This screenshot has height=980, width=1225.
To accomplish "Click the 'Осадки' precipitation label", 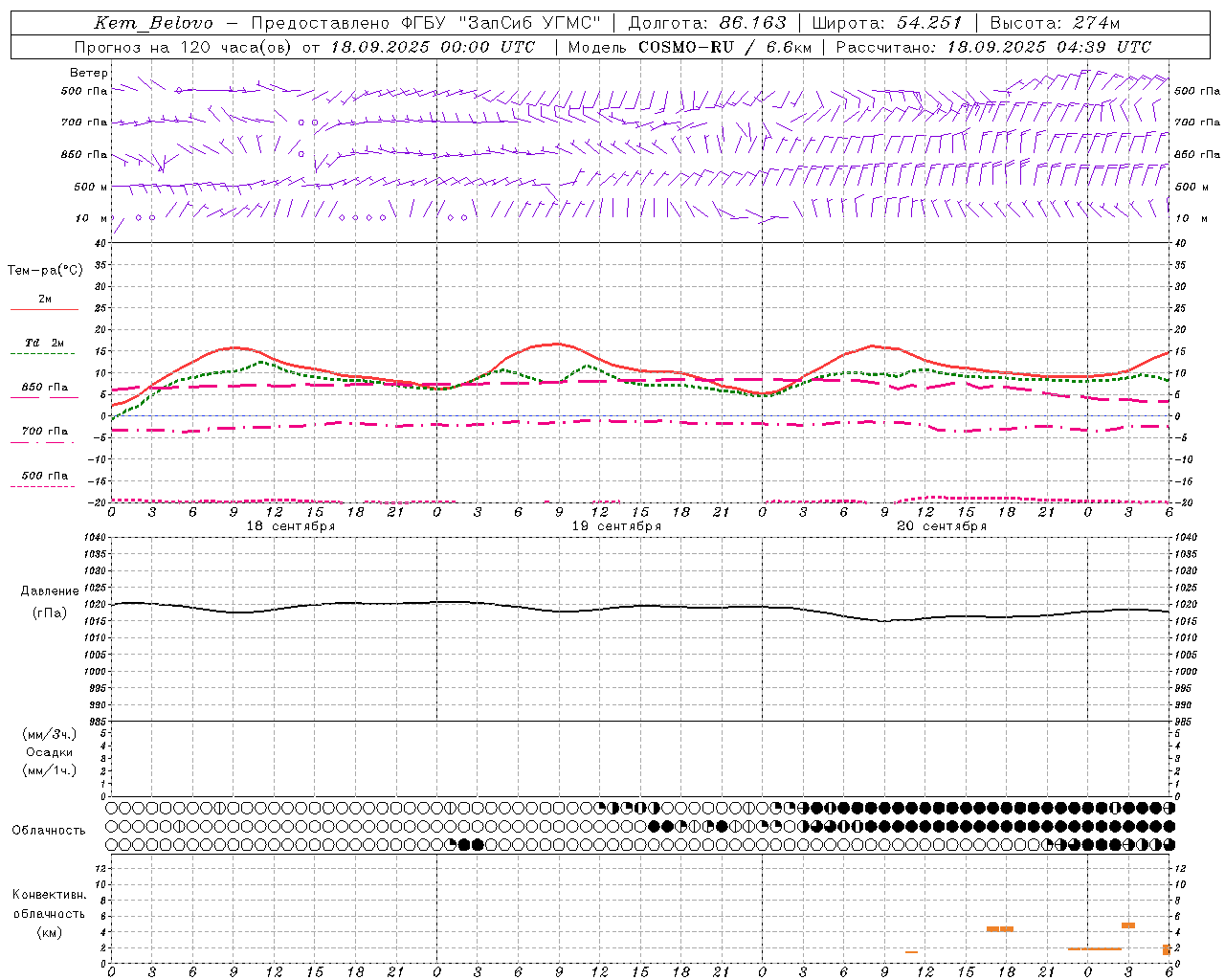I will (x=50, y=752).
